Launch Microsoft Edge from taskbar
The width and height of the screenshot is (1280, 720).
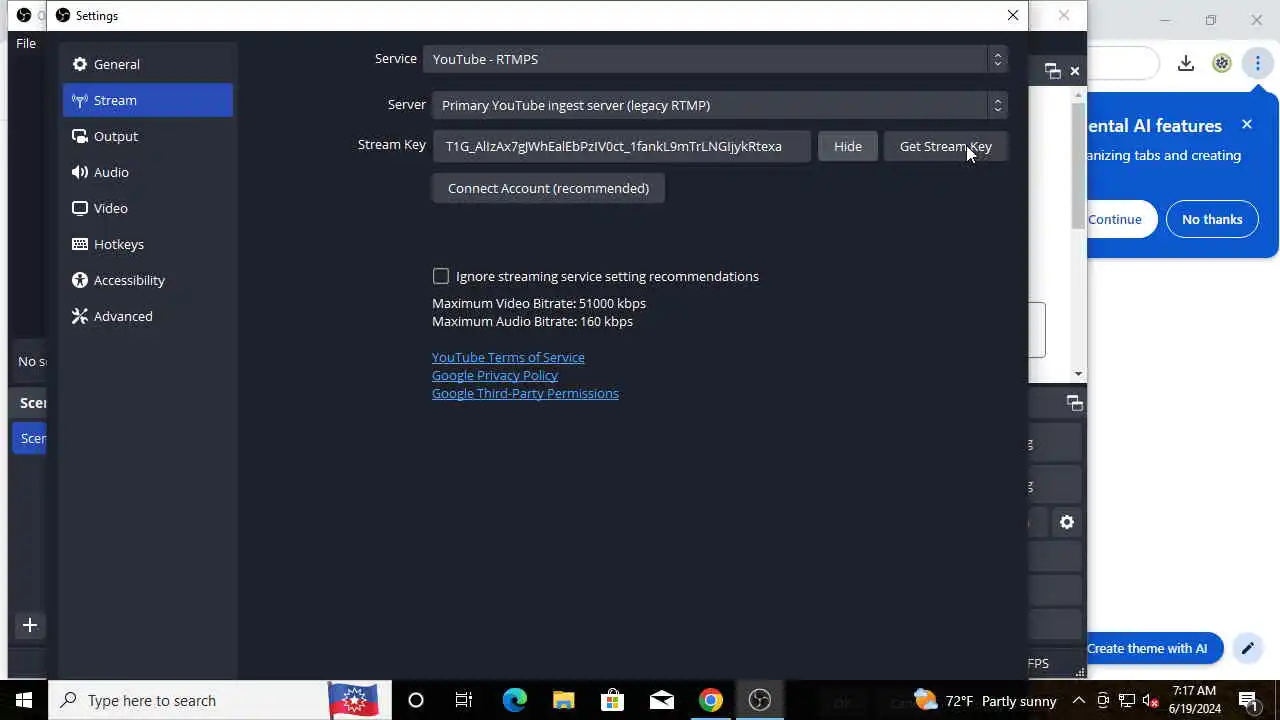click(x=514, y=700)
